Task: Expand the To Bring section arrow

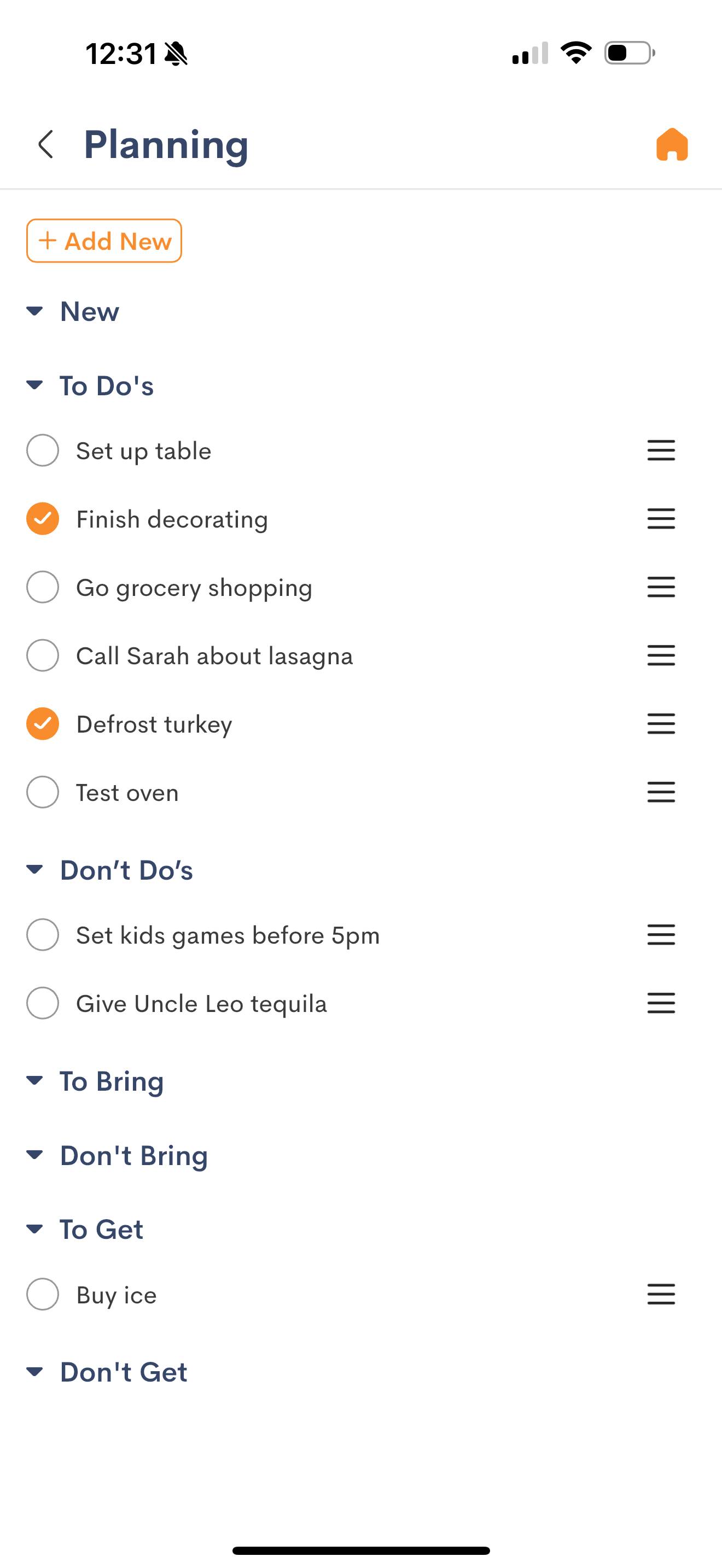Action: 34,1081
